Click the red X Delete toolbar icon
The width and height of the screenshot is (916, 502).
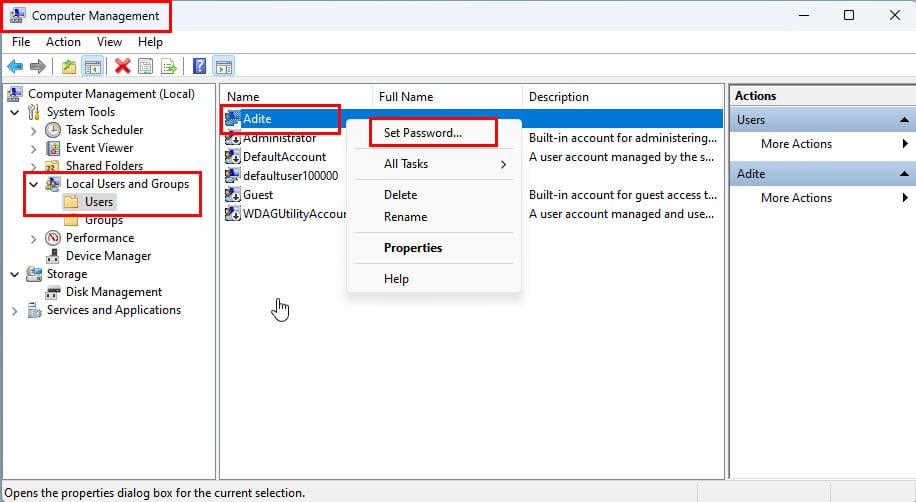click(122, 66)
